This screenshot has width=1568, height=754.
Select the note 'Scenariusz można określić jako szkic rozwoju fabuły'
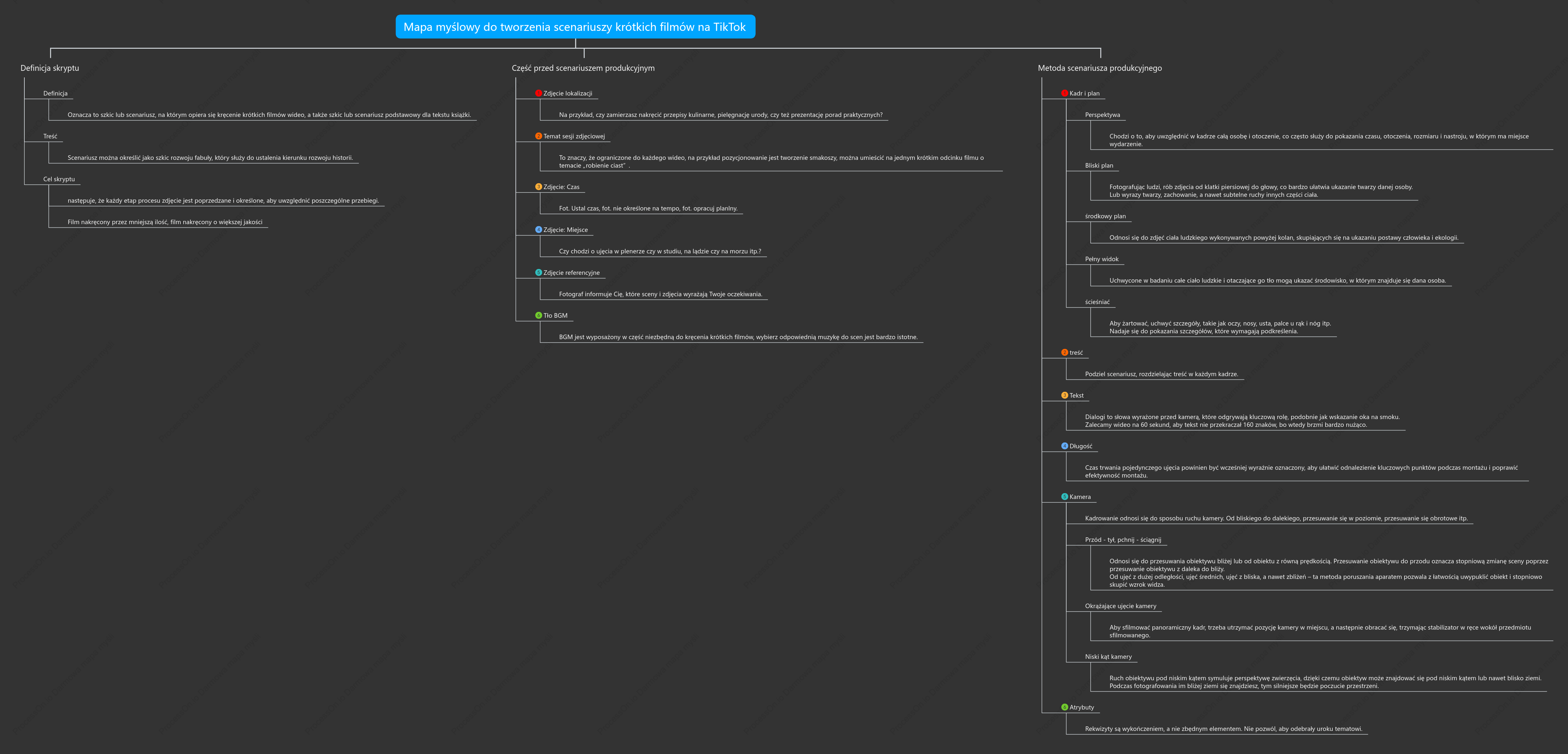tap(210, 158)
